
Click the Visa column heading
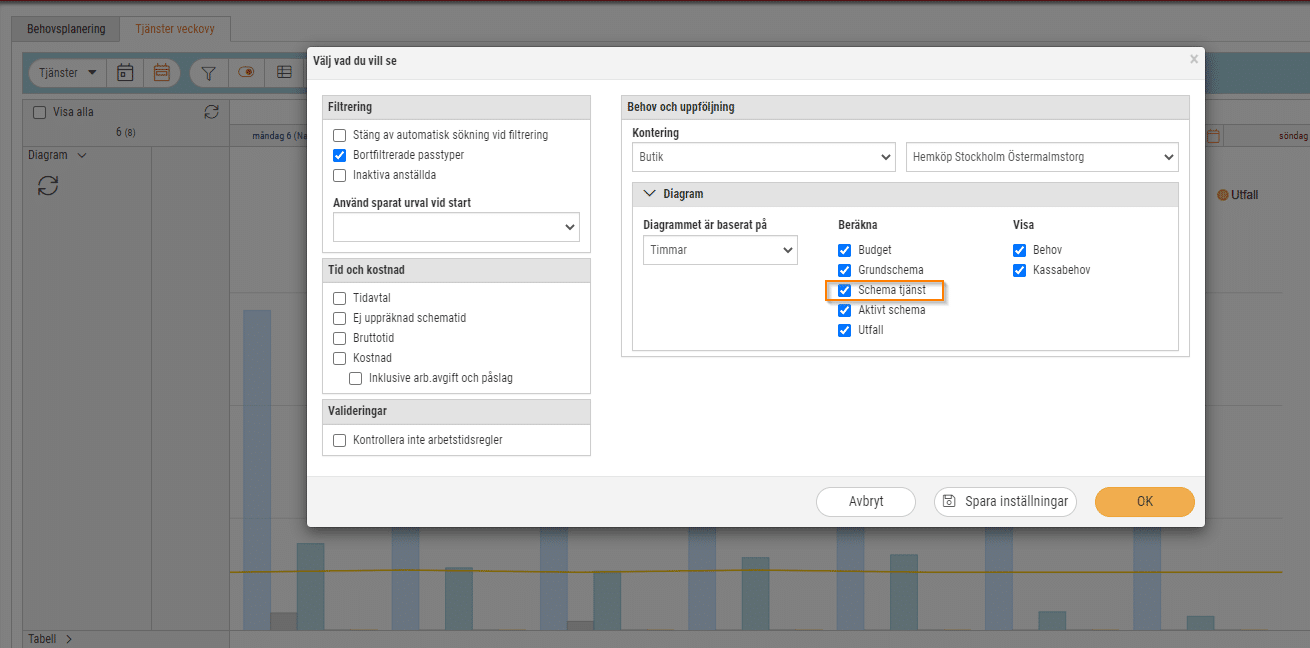tap(1023, 225)
